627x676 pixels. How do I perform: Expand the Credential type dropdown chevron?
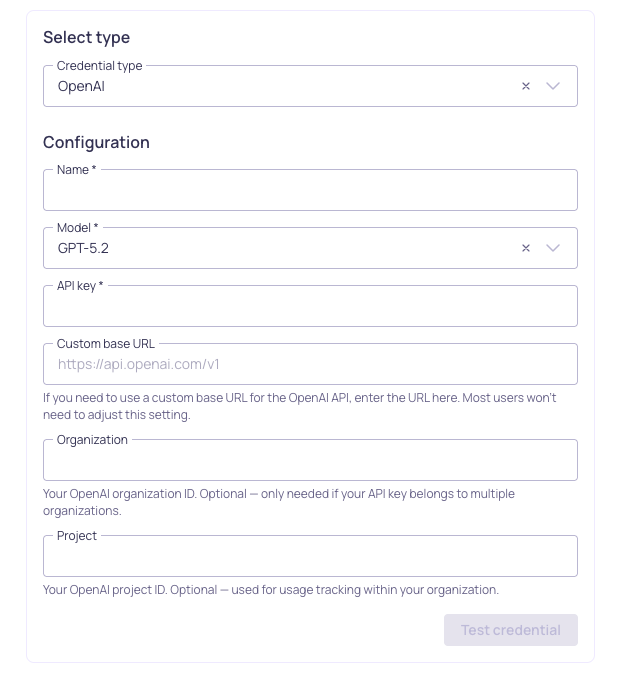[x=553, y=87]
